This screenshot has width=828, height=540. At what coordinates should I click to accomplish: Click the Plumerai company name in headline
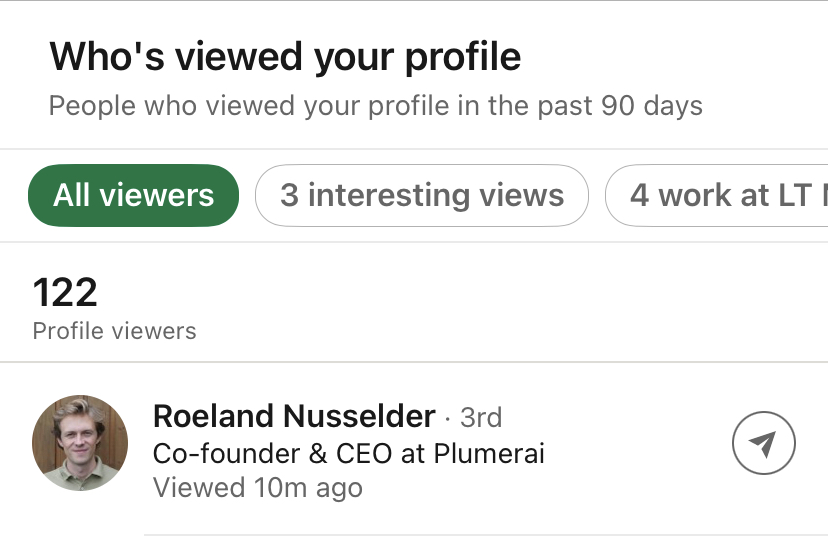489,453
